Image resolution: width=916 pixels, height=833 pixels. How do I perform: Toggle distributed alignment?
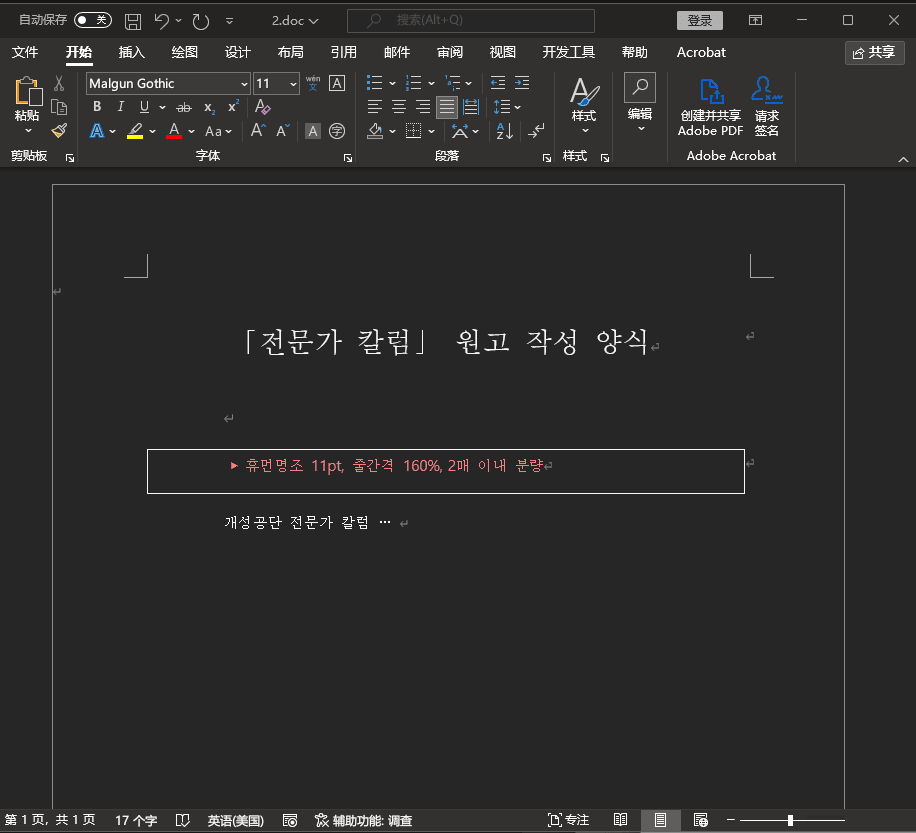[471, 107]
